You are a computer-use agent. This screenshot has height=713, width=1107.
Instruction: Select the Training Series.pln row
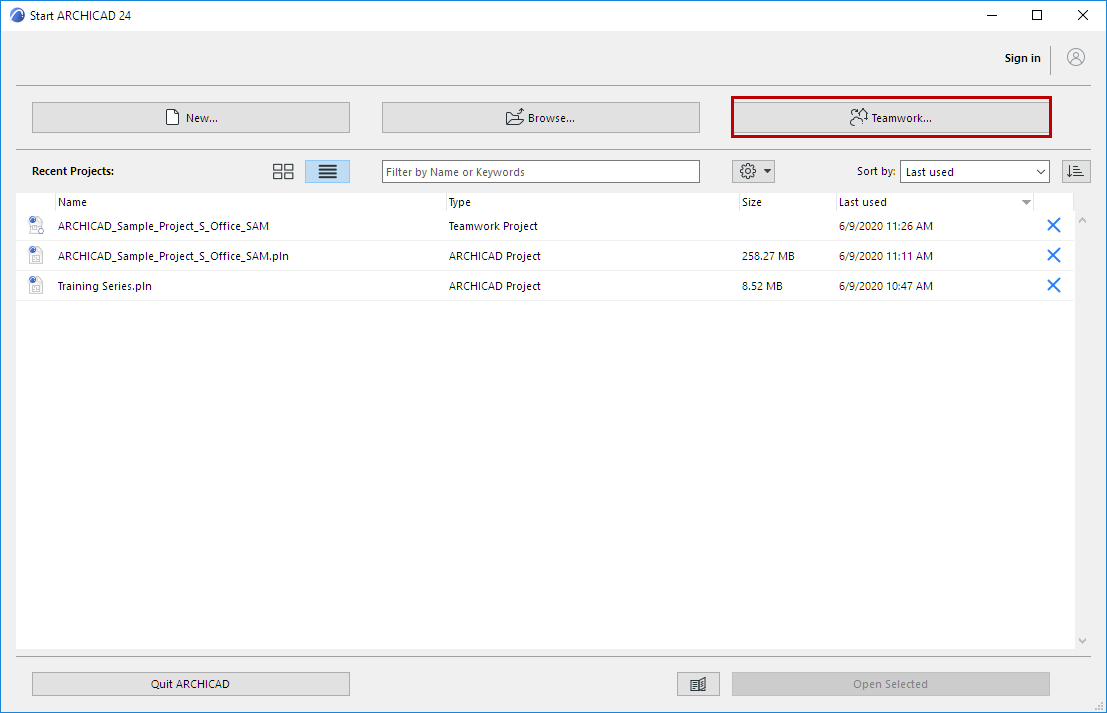pos(545,286)
